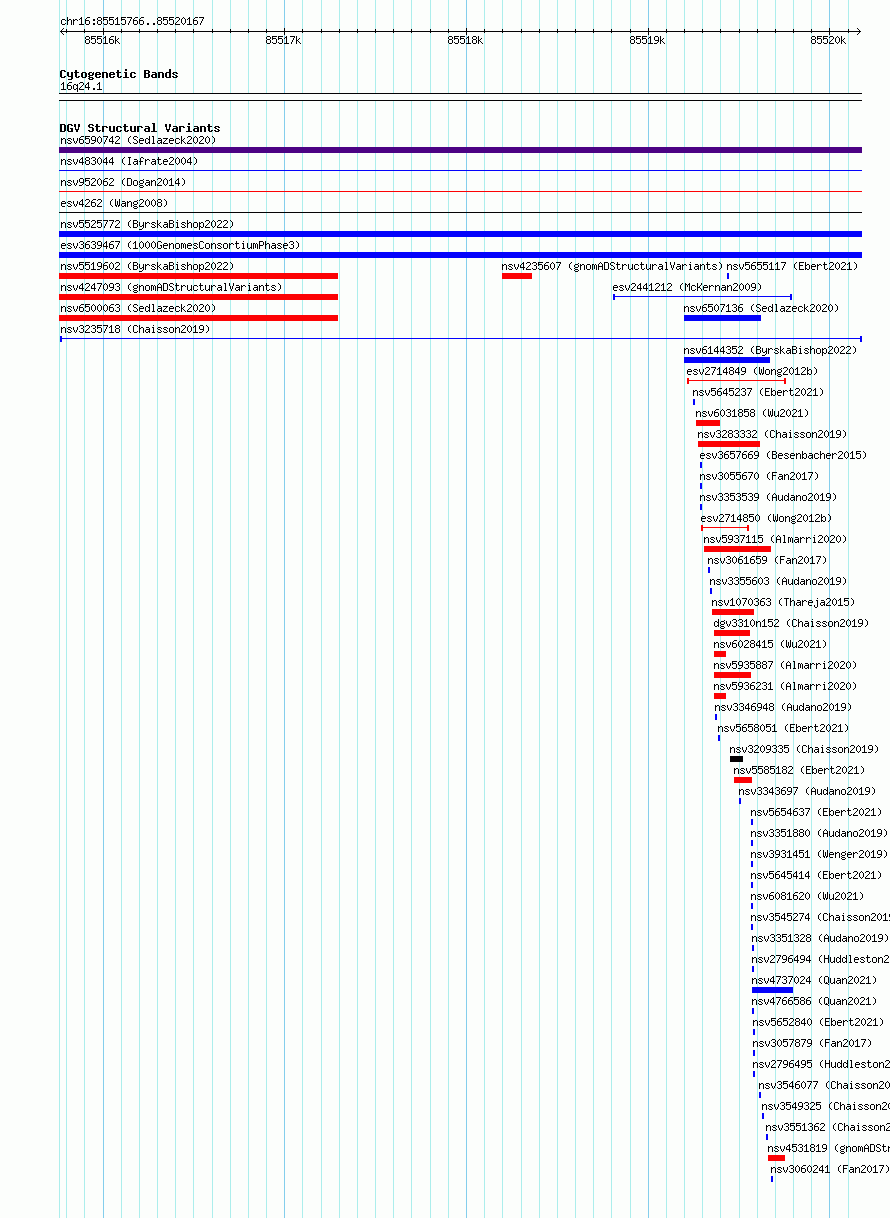Click the 85520k ruler tick label
Screen dimensions: 890x1218
pyautogui.click(x=828, y=40)
